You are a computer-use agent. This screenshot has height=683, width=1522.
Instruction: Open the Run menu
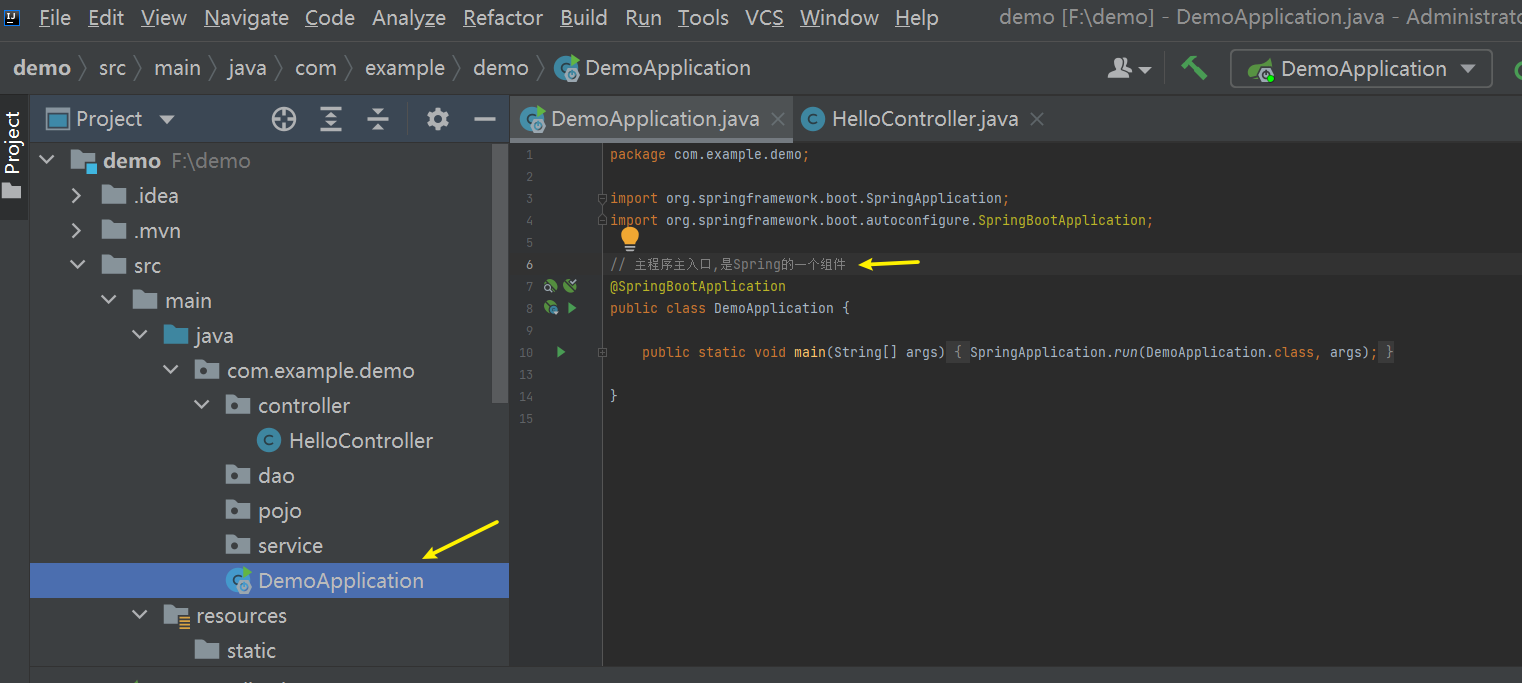(x=643, y=18)
